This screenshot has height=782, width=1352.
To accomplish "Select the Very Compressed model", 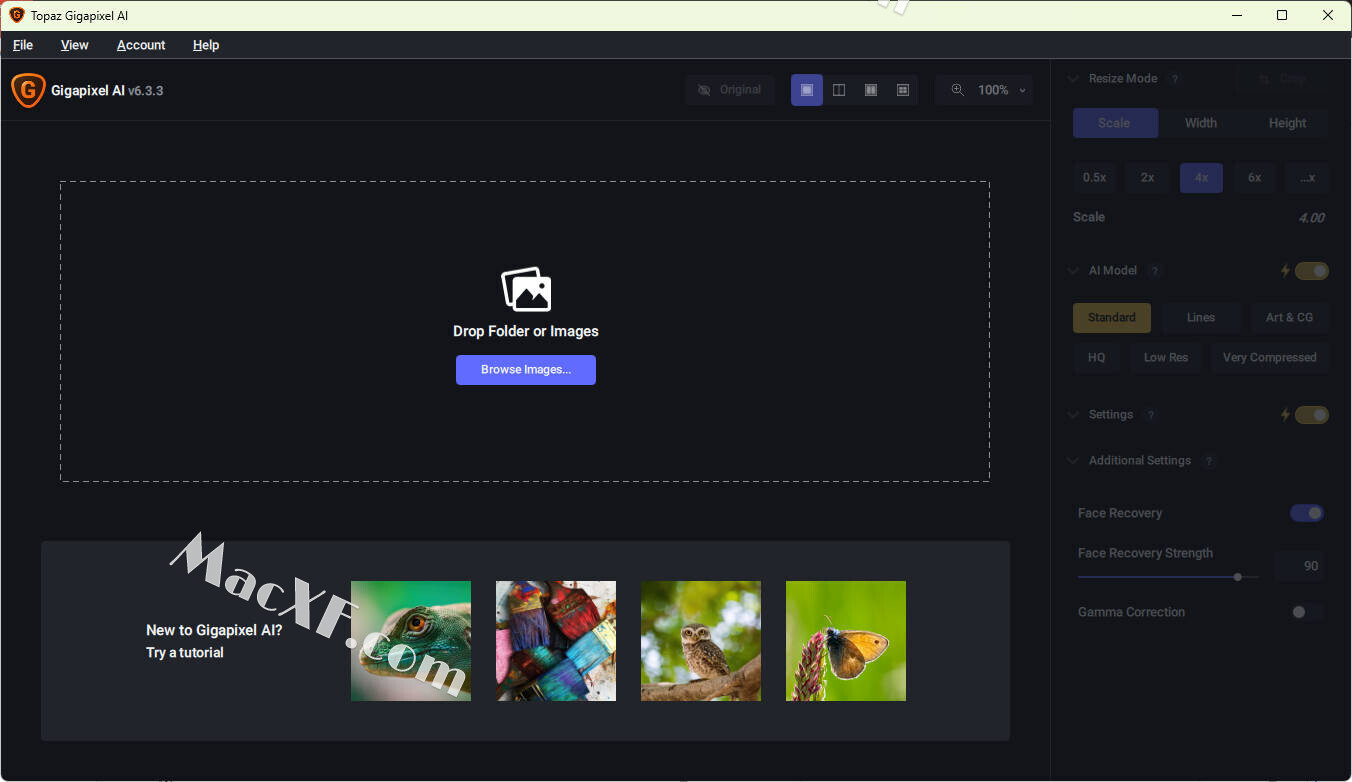I will 1270,358.
